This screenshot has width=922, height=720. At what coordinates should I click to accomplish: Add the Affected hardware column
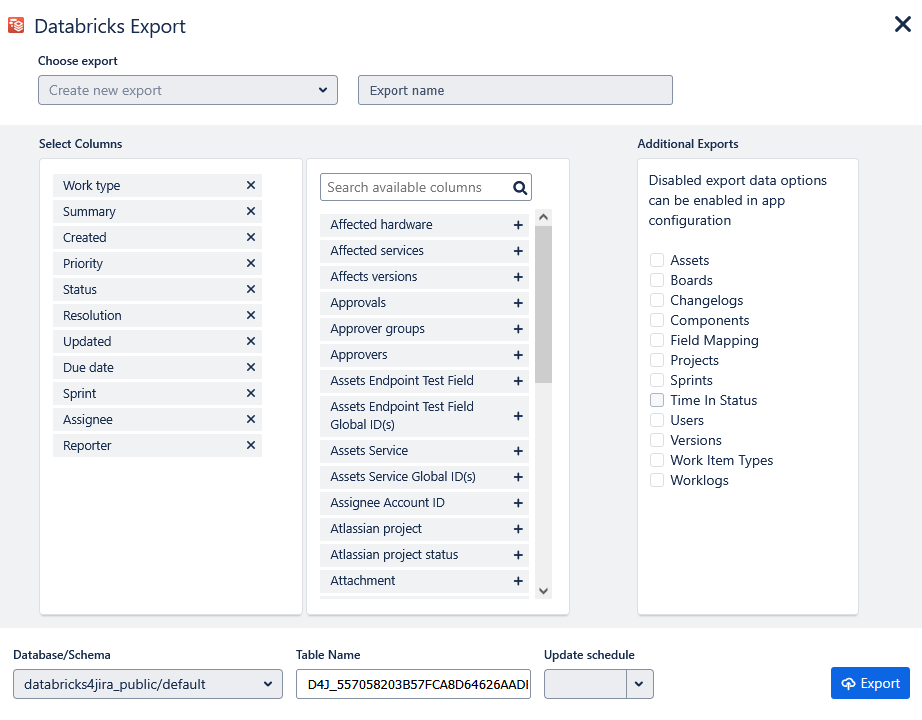[518, 225]
